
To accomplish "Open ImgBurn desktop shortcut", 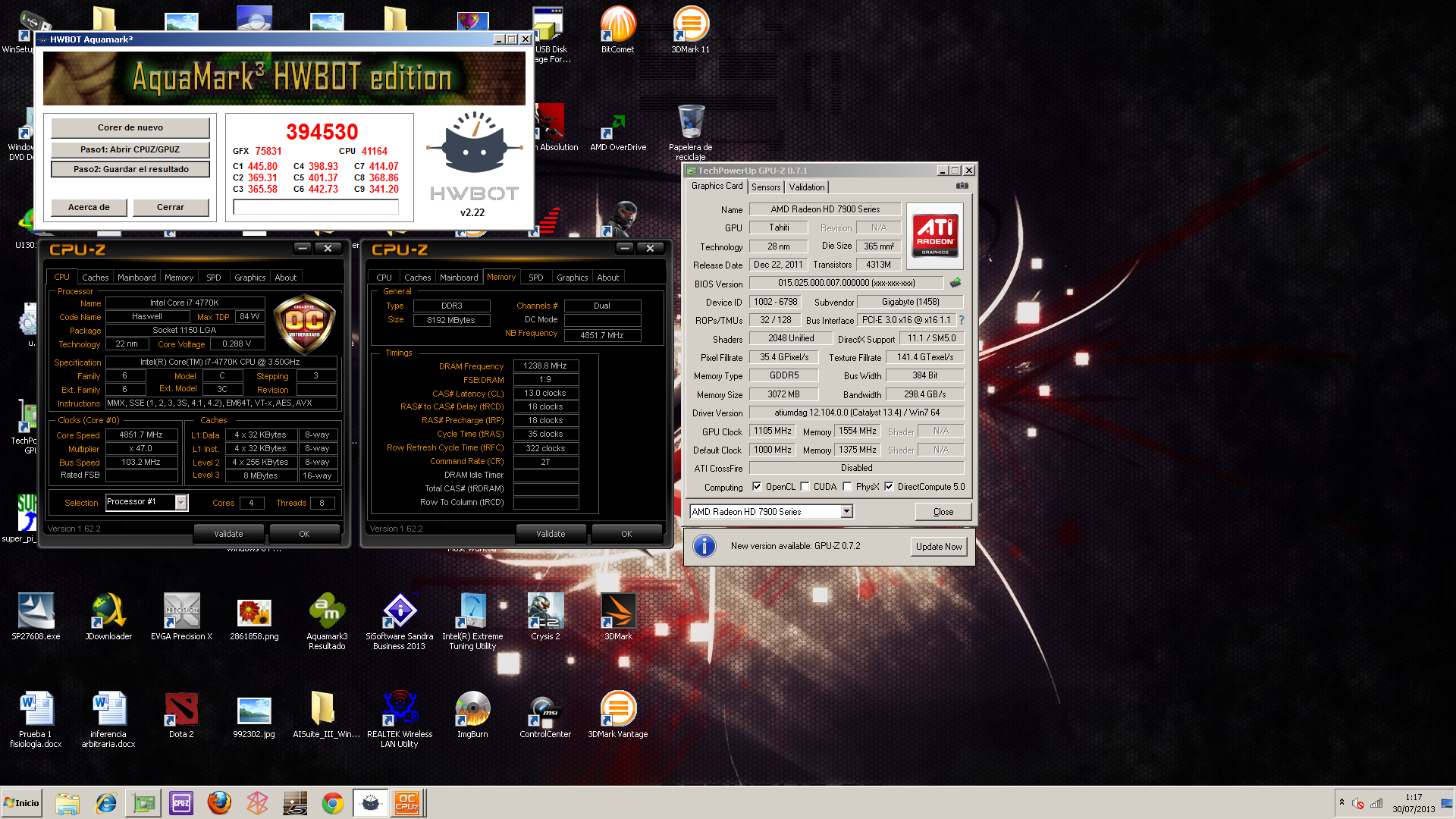I will 472,714.
